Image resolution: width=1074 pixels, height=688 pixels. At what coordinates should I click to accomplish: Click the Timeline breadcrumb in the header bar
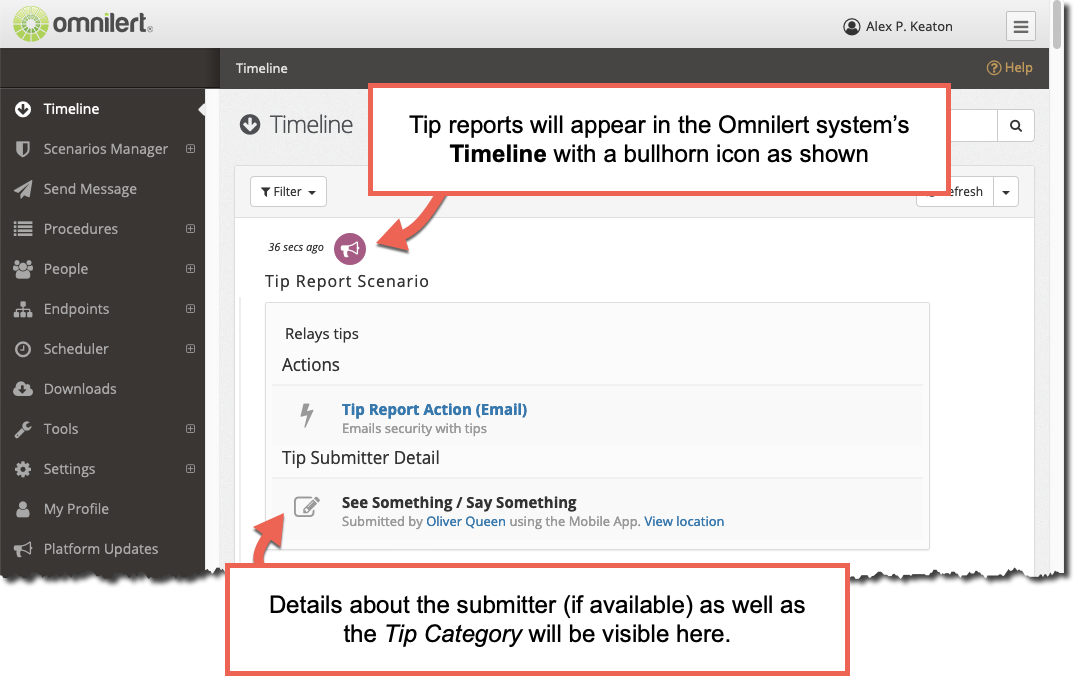pos(262,68)
